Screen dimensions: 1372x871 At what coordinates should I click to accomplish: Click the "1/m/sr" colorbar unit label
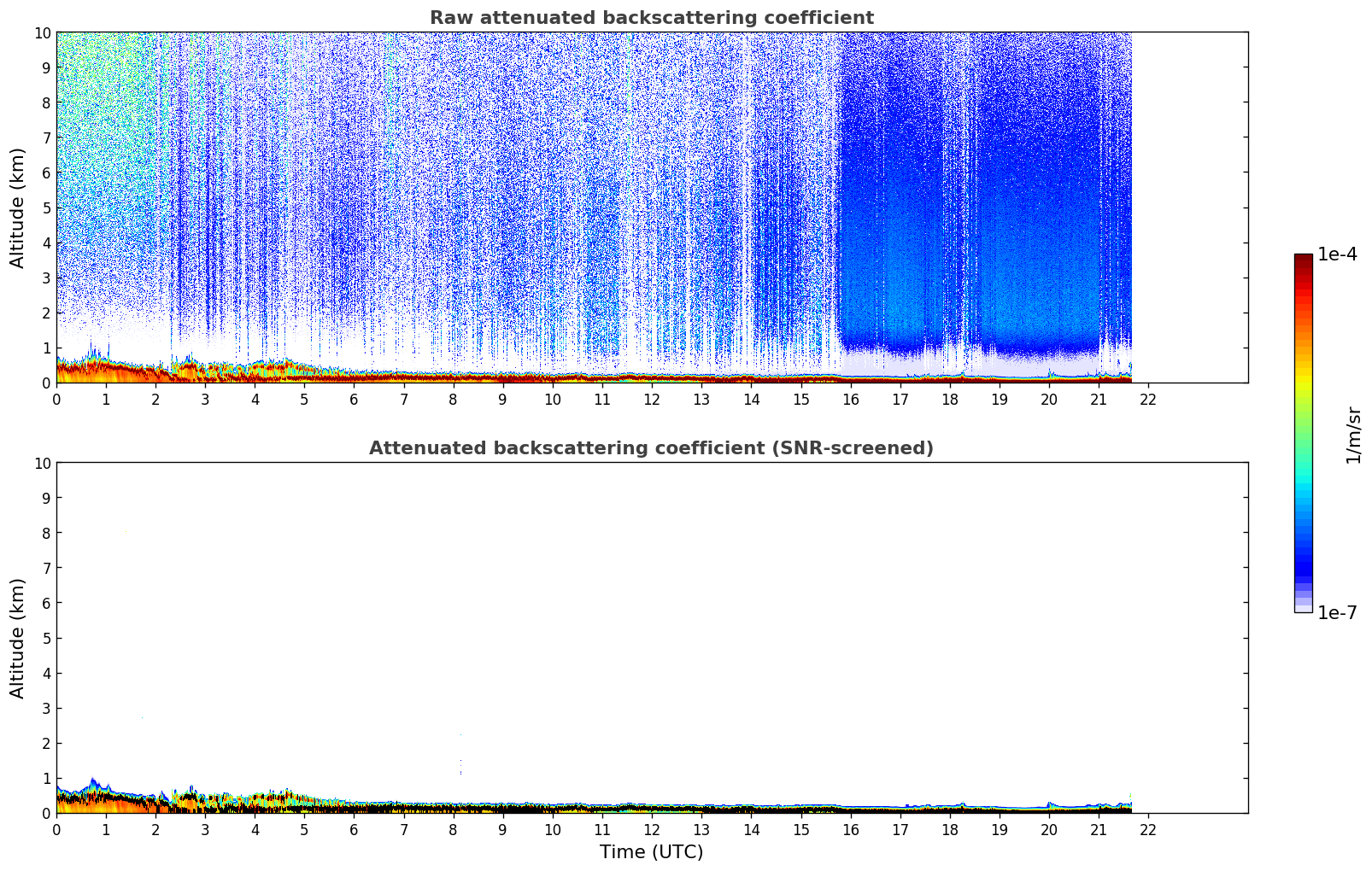1352,434
